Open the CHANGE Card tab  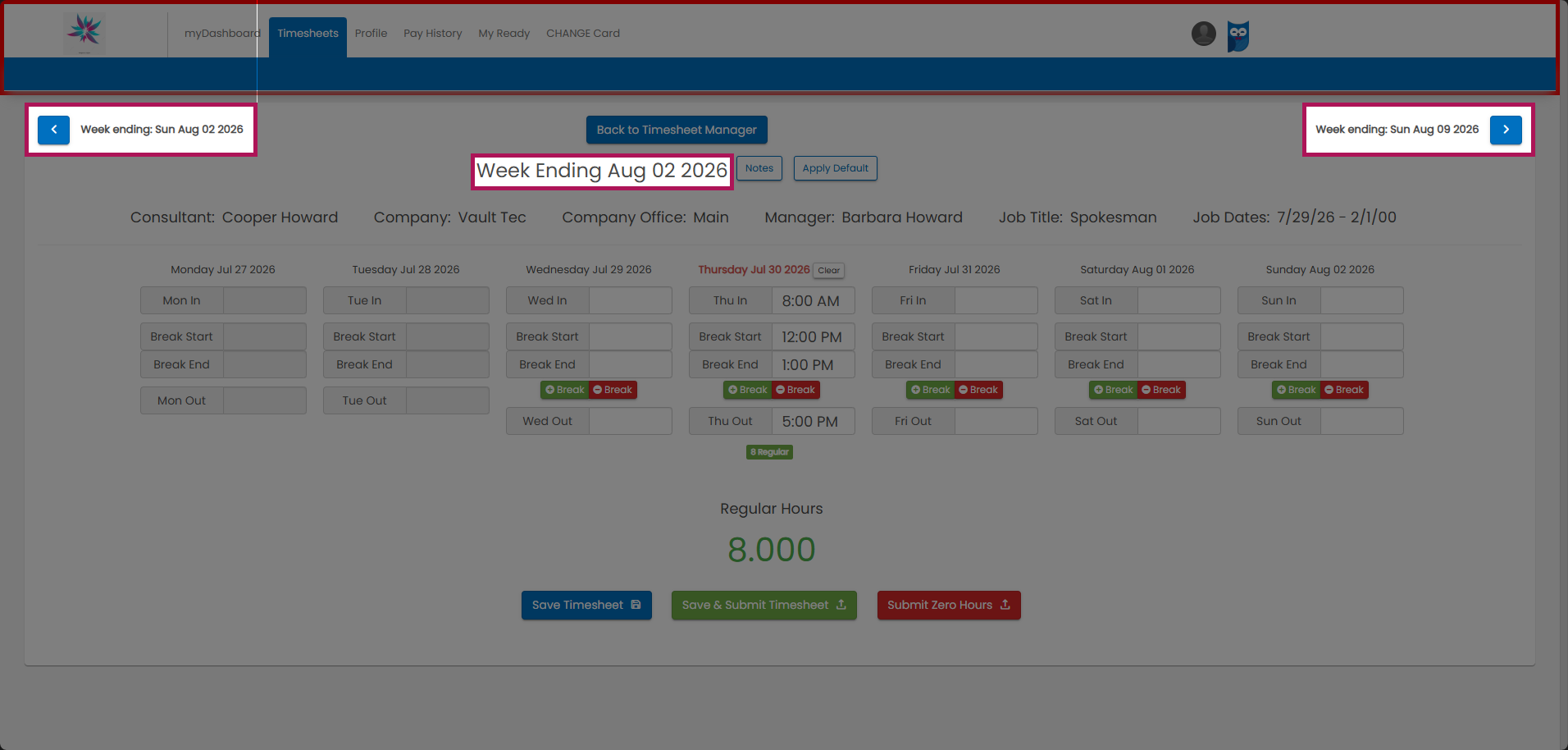(x=583, y=34)
